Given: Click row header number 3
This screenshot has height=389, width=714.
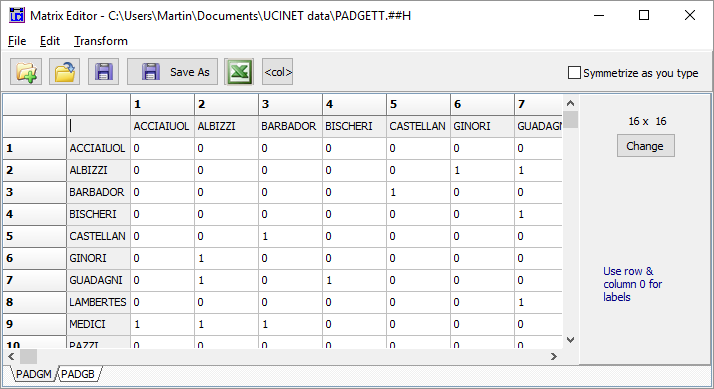Looking at the screenshot, I should [x=34, y=192].
